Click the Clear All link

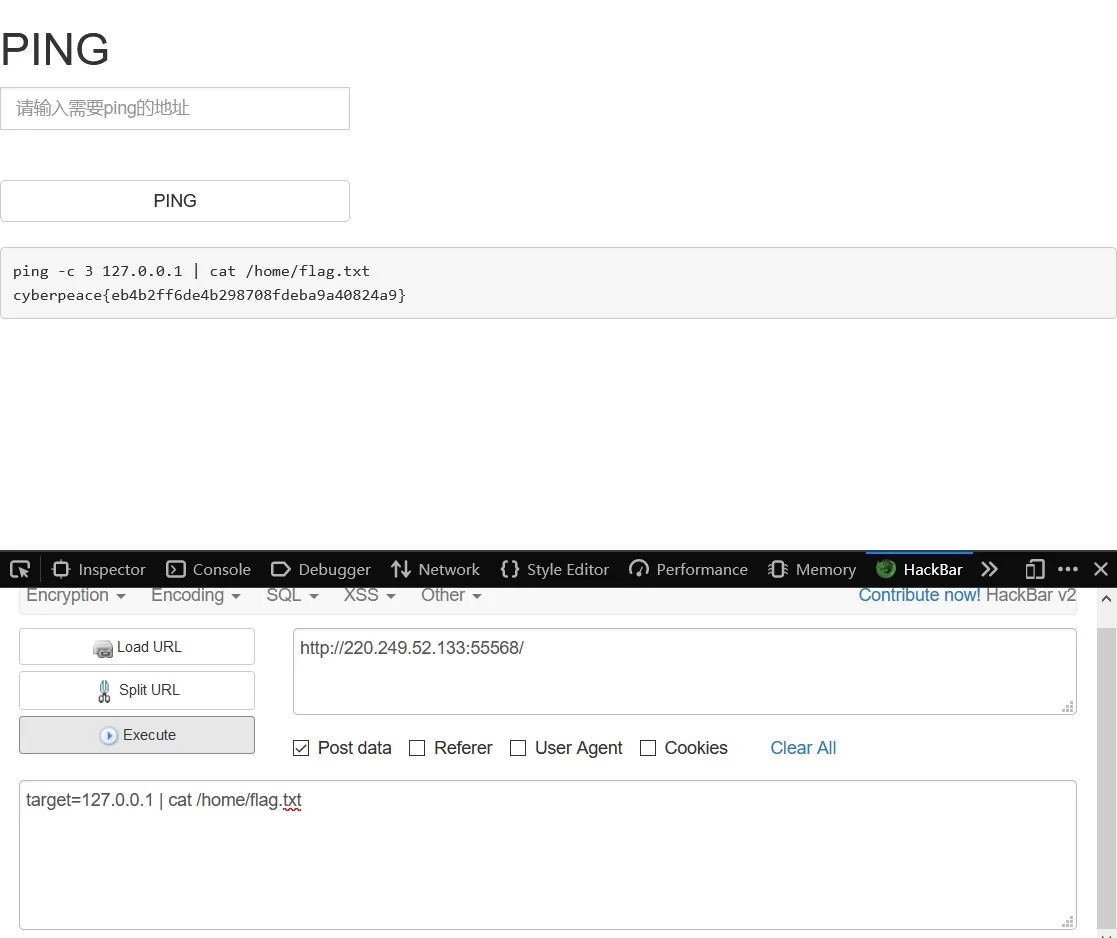803,749
